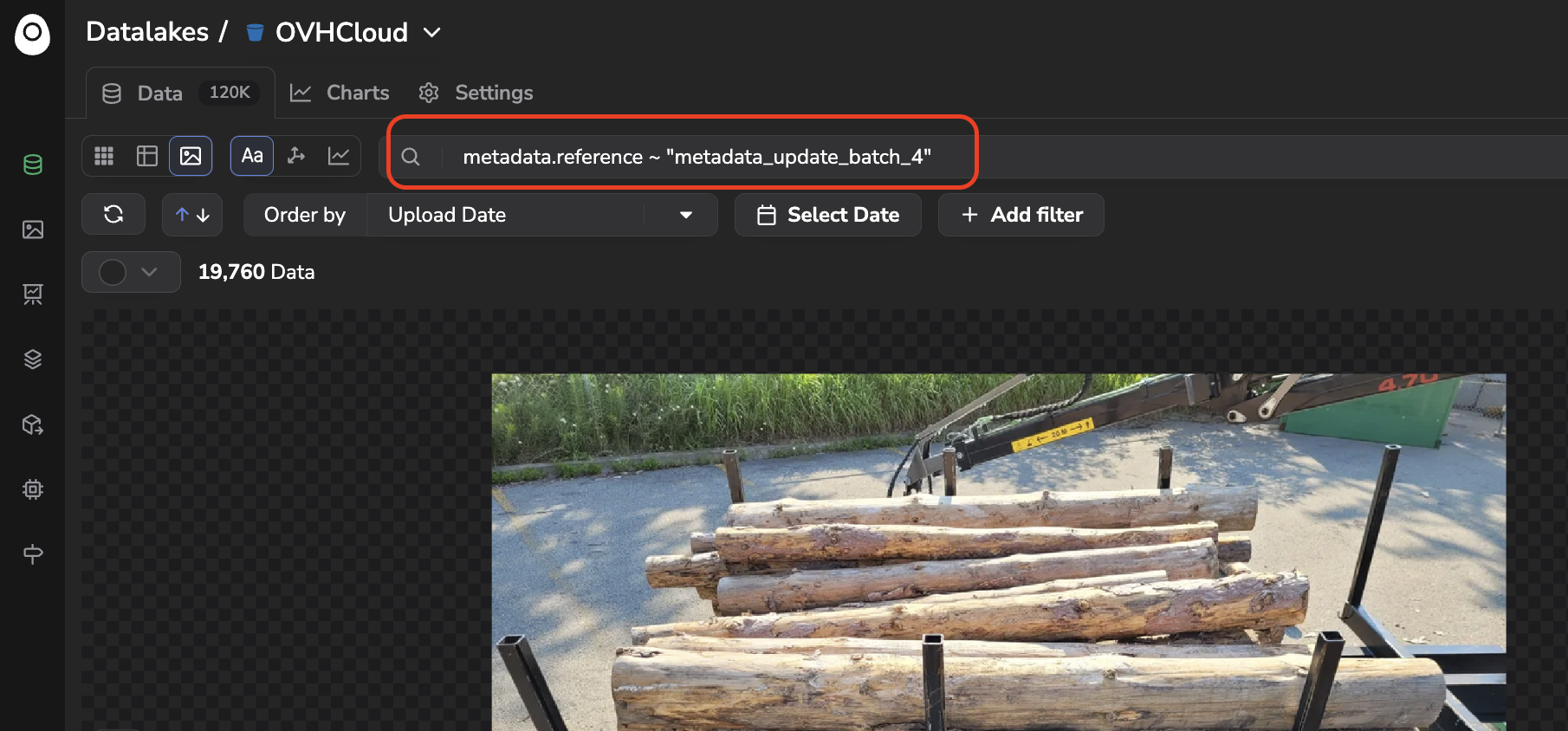Click the Add filter button
The image size is (1568, 731).
pos(1021,215)
